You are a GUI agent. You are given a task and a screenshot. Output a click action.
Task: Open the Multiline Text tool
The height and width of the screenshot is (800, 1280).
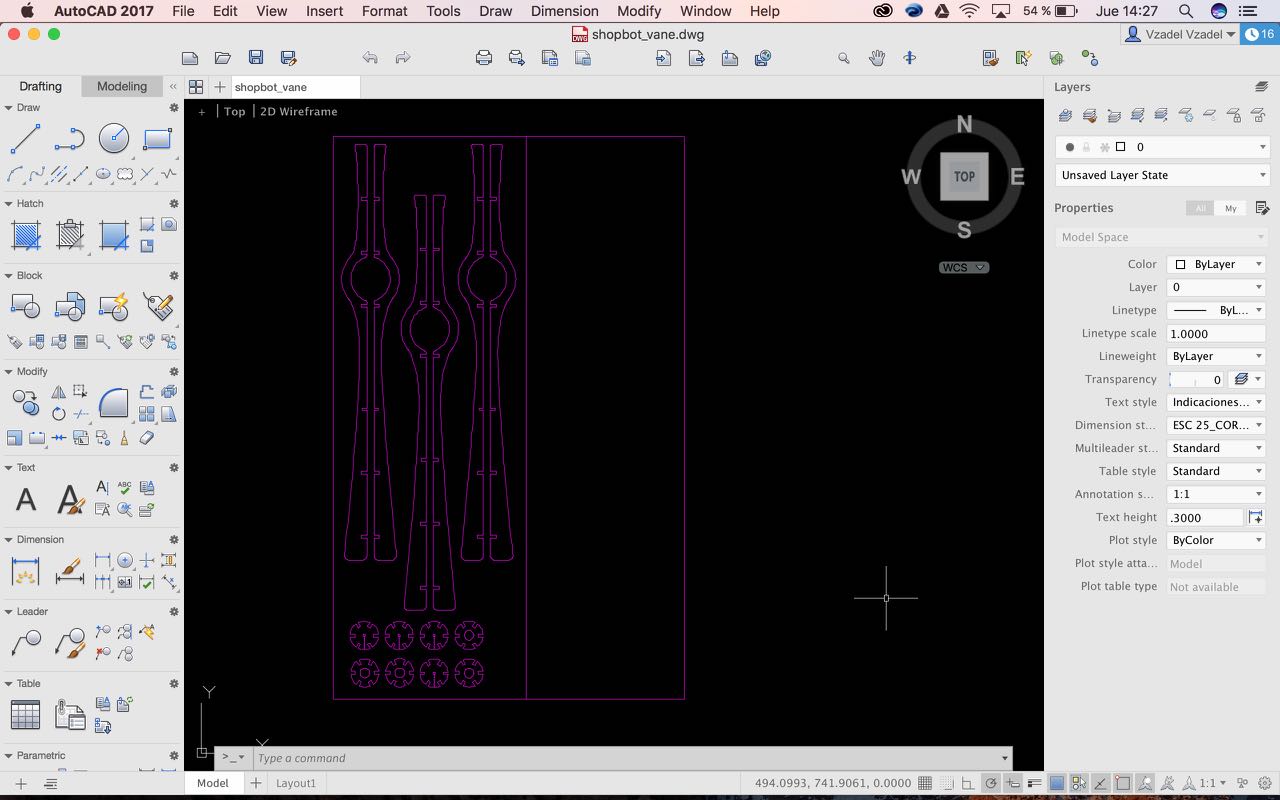tap(26, 499)
